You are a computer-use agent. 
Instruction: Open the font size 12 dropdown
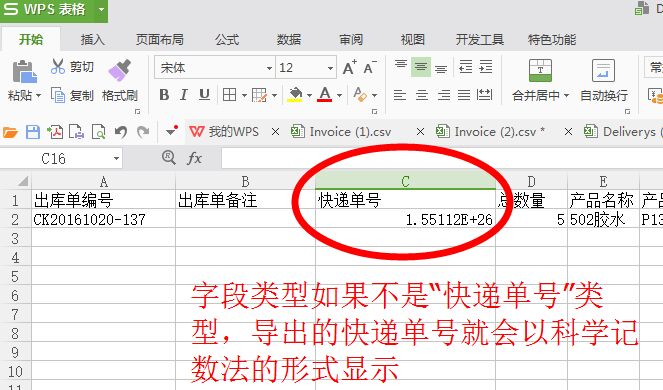[x=330, y=68]
